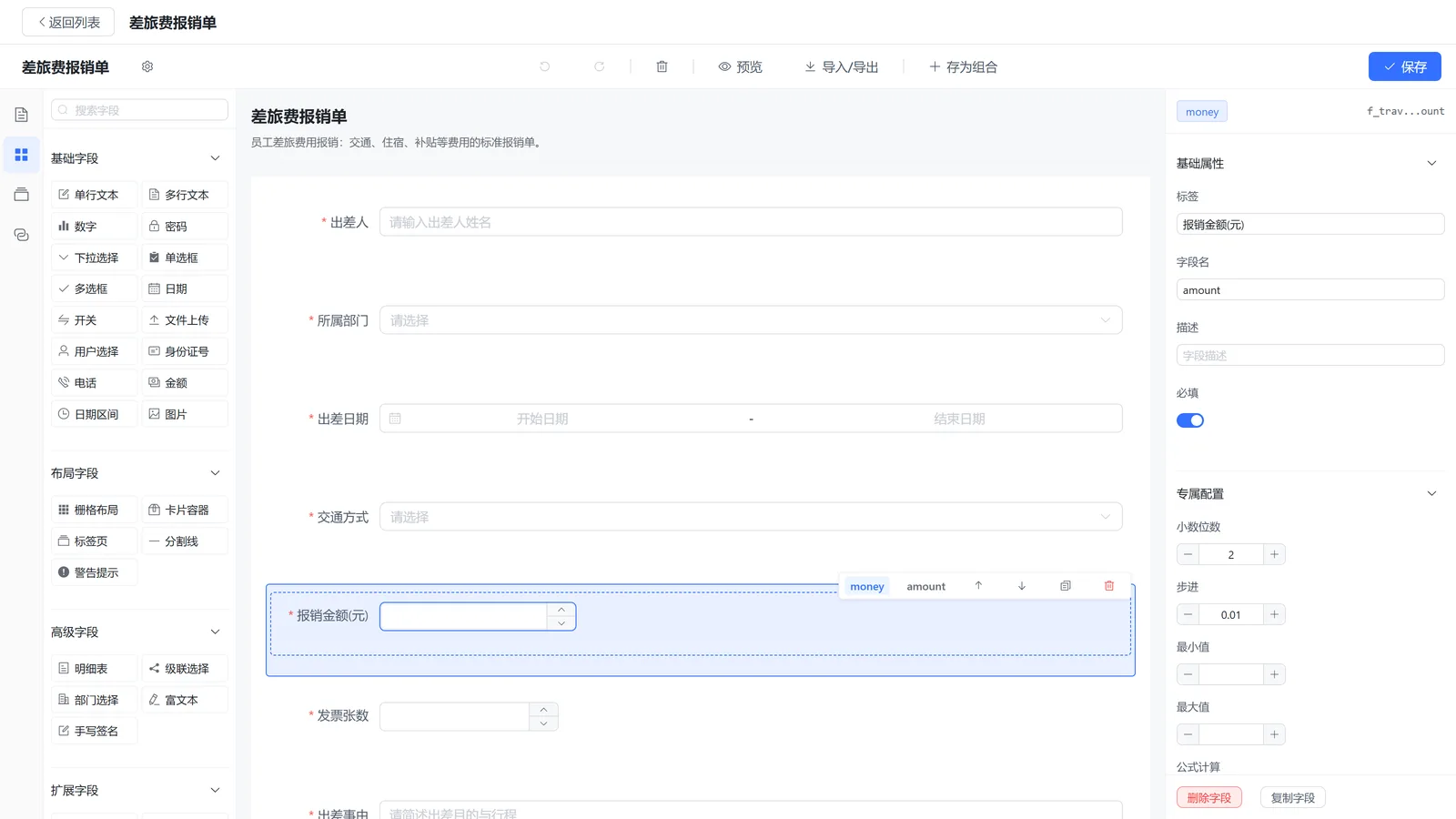Image resolution: width=1456 pixels, height=819 pixels.
Task: Collapse the 扩展字段 section
Action: point(216,791)
